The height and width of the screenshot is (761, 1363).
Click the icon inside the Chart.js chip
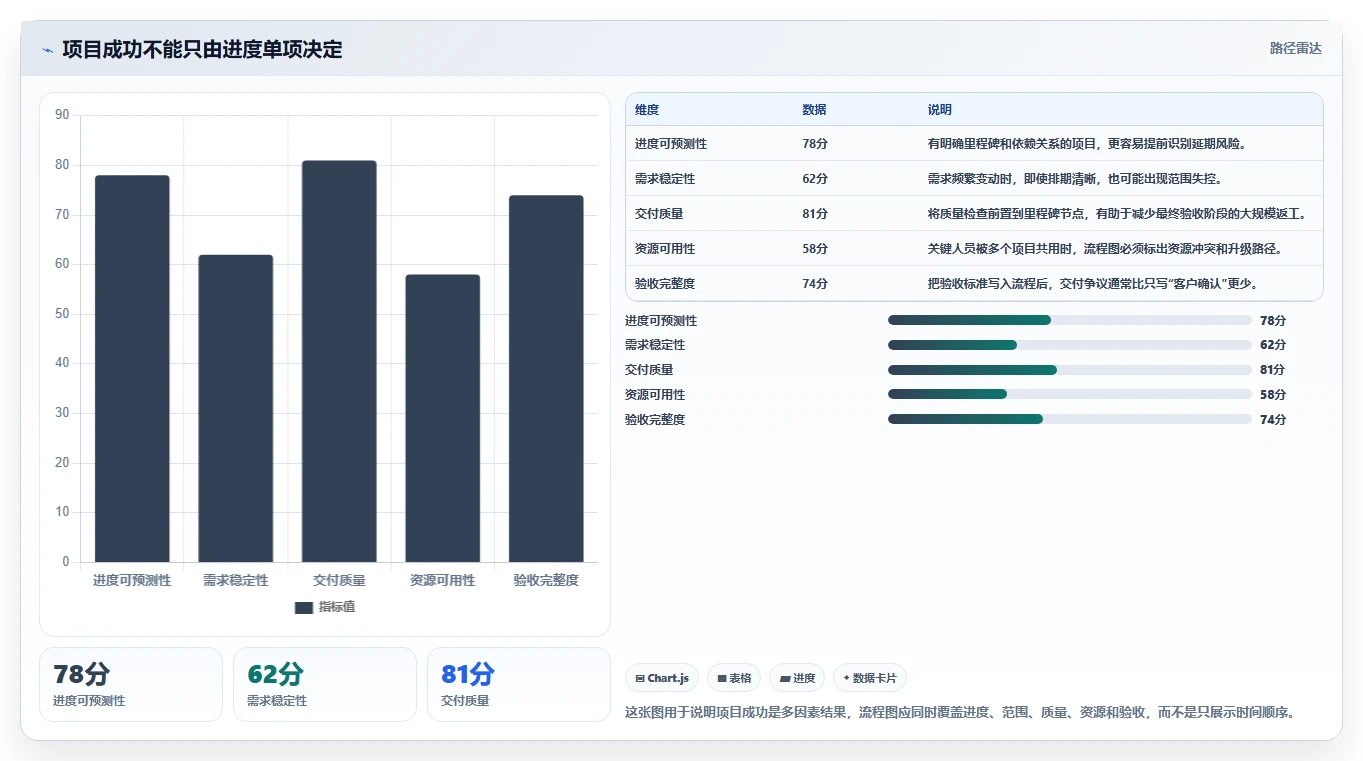pyautogui.click(x=640, y=678)
